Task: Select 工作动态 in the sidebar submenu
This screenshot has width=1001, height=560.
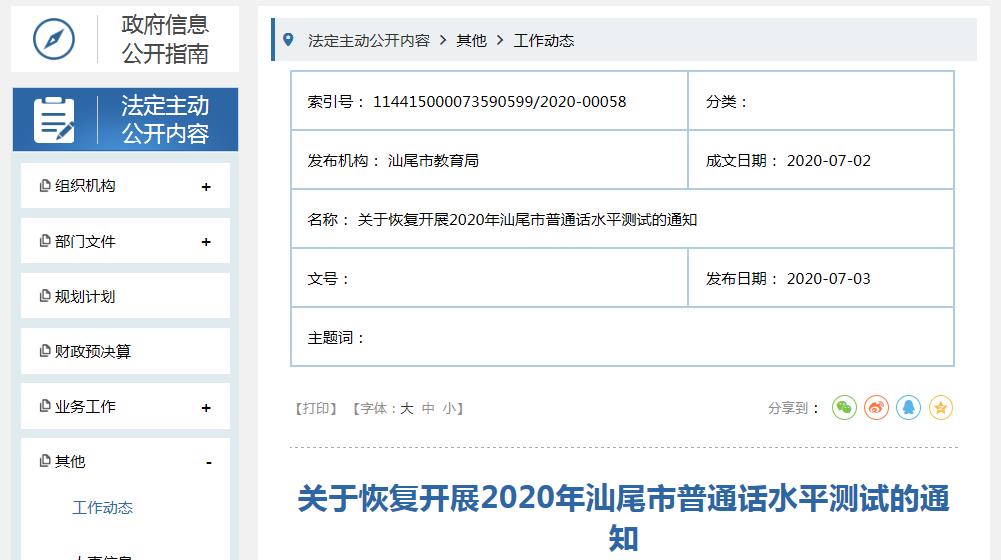Action: (102, 508)
